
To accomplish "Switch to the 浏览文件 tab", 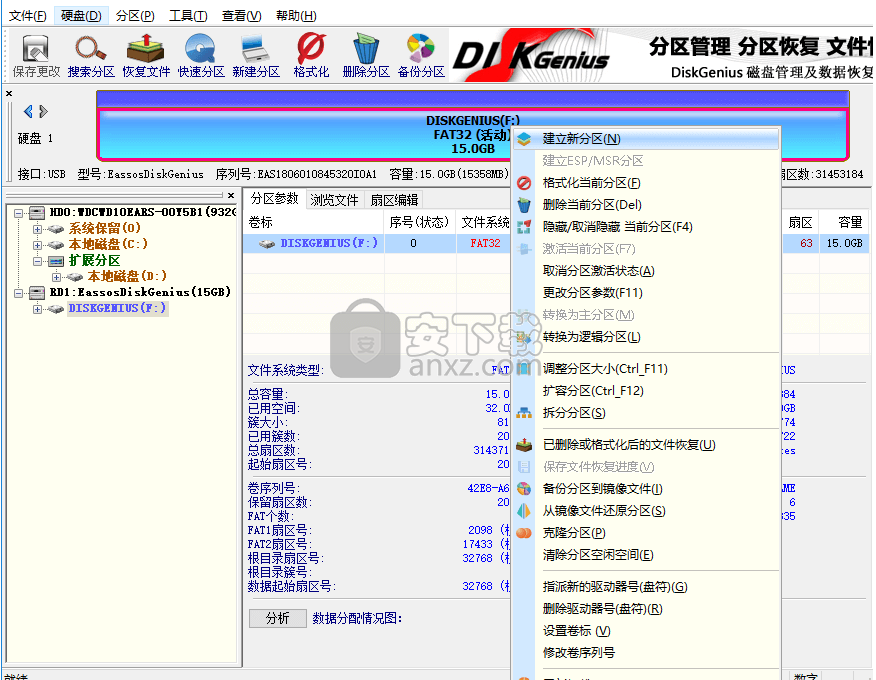I will [x=334, y=199].
